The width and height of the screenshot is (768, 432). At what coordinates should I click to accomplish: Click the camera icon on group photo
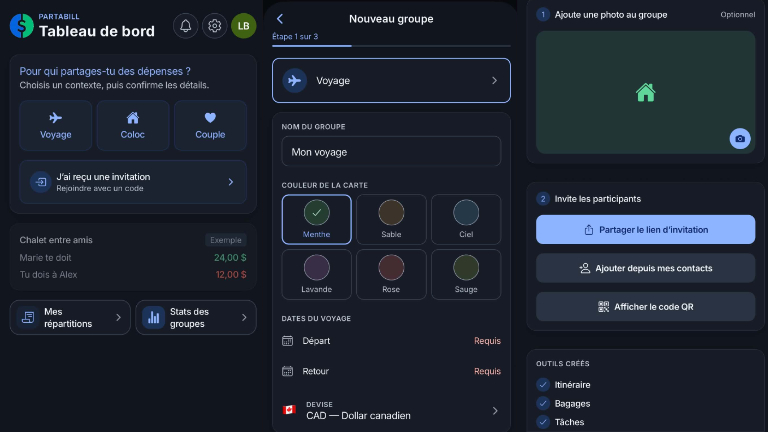point(740,139)
